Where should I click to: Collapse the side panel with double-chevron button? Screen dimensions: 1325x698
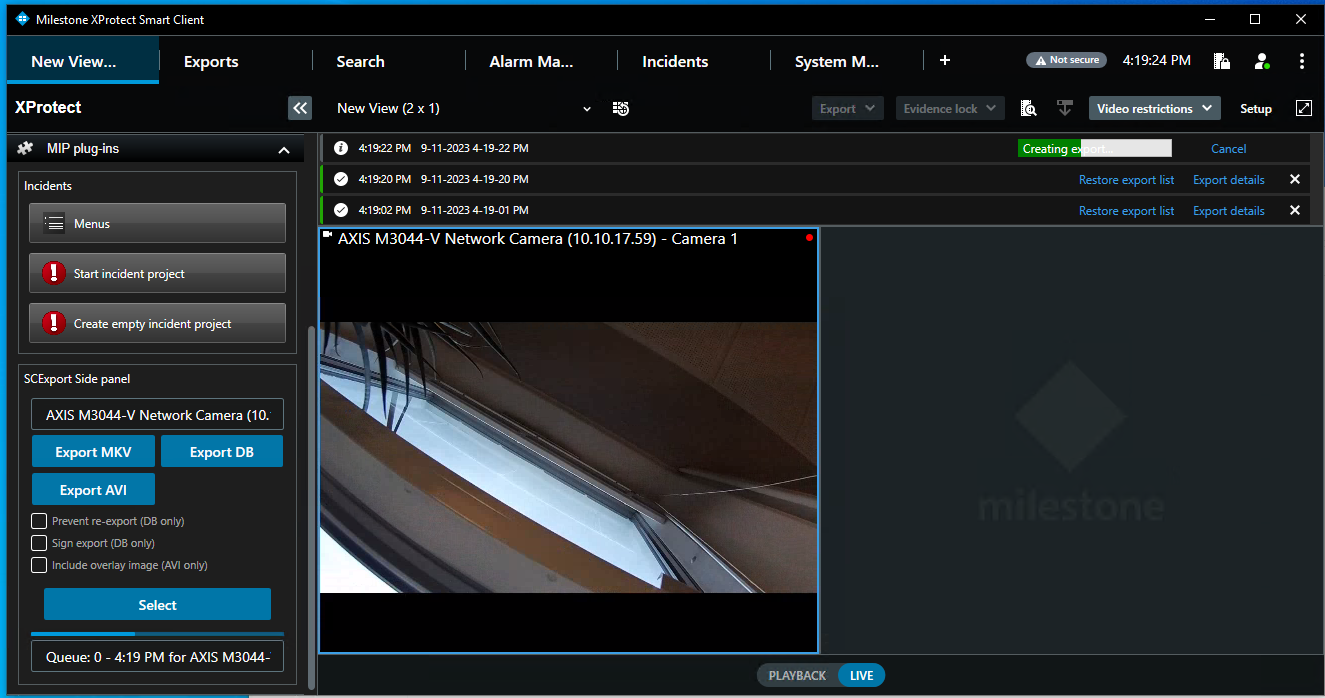(x=300, y=108)
